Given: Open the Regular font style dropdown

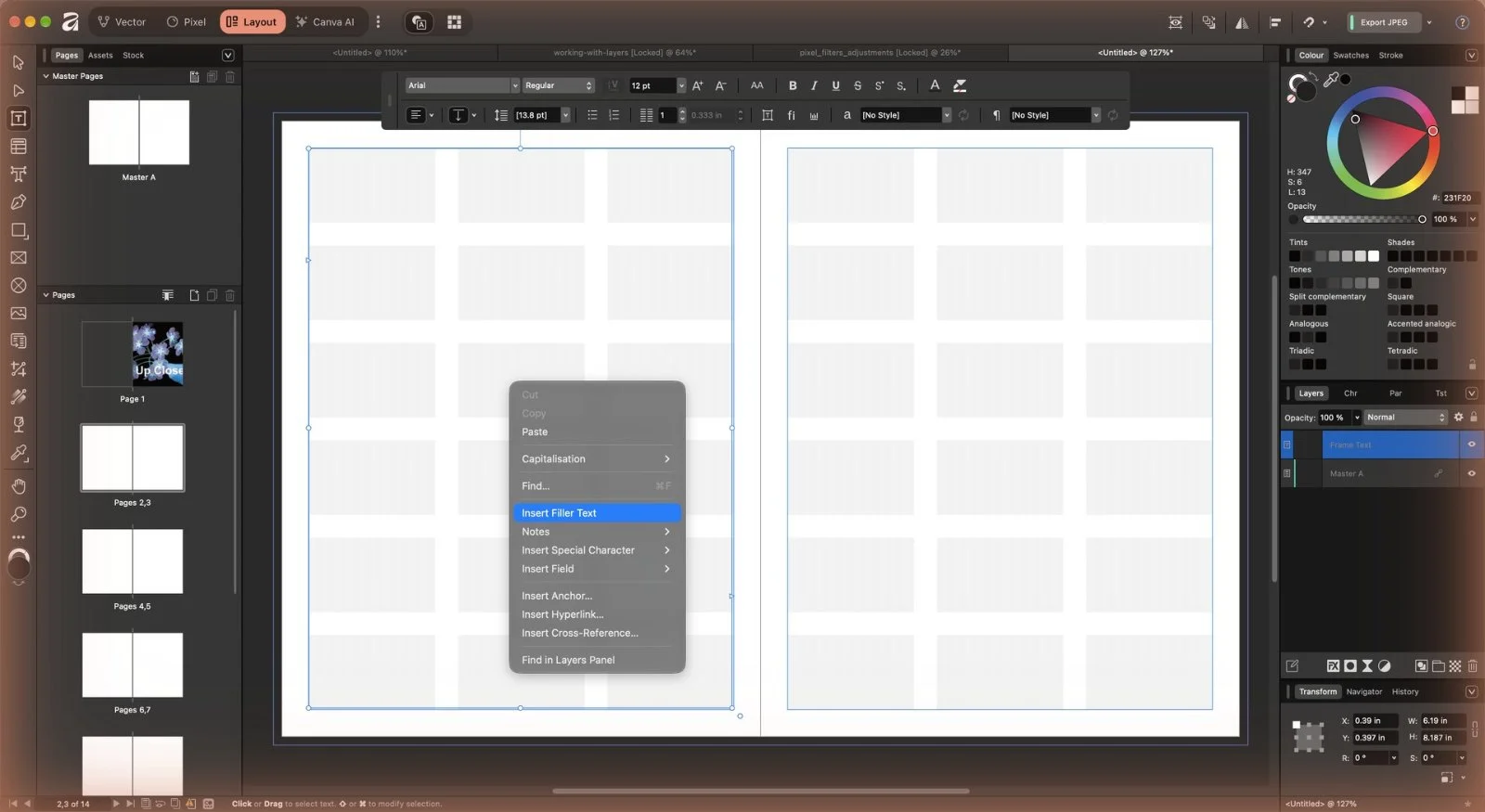Looking at the screenshot, I should (558, 85).
